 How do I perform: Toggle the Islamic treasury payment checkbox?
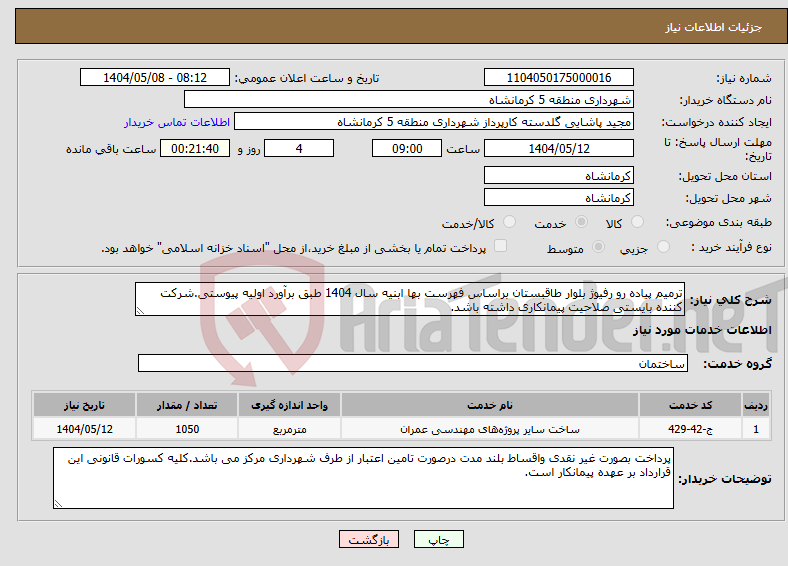pyautogui.click(x=501, y=246)
